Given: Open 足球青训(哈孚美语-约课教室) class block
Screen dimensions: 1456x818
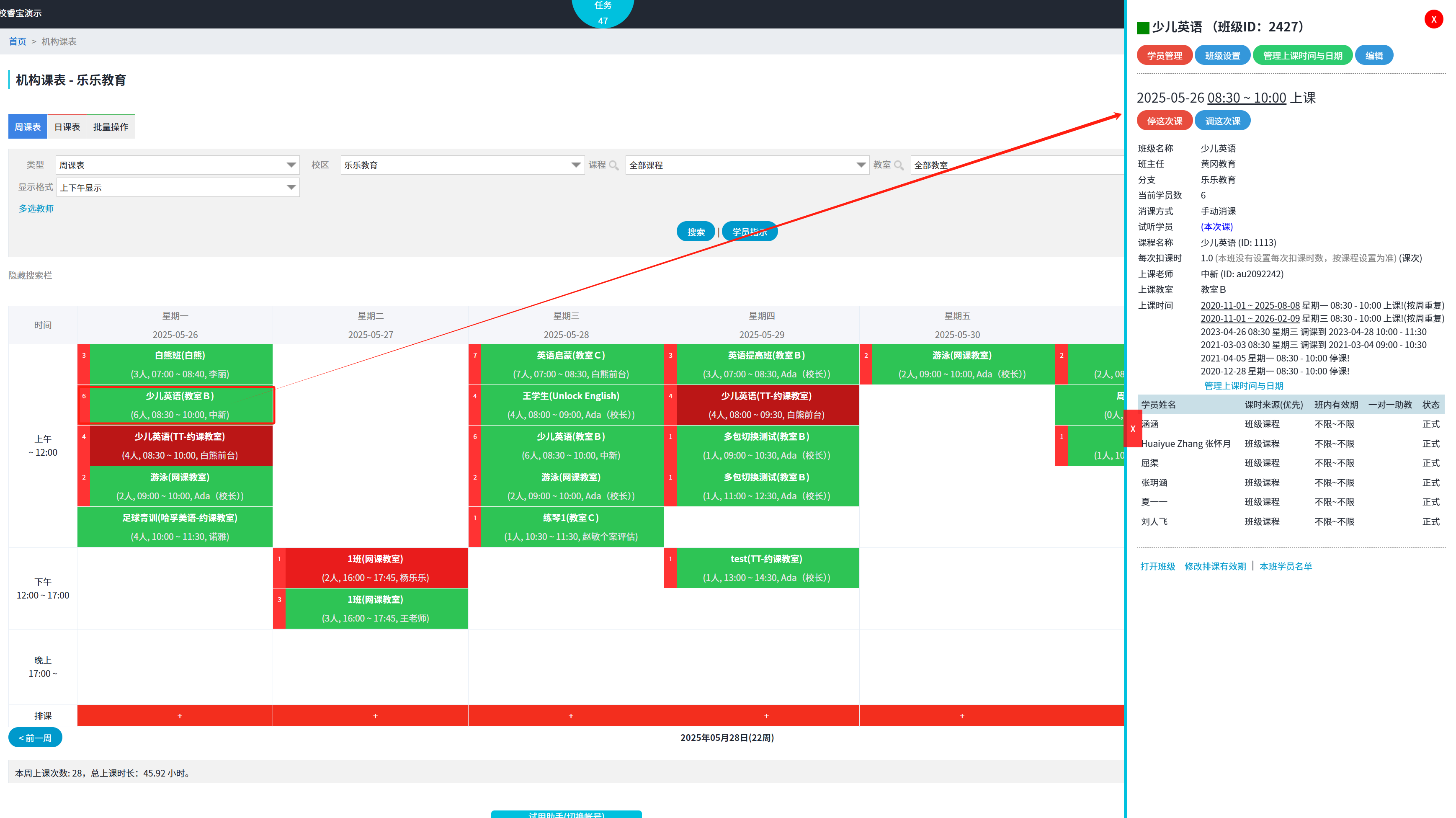Looking at the screenshot, I should pyautogui.click(x=175, y=527).
